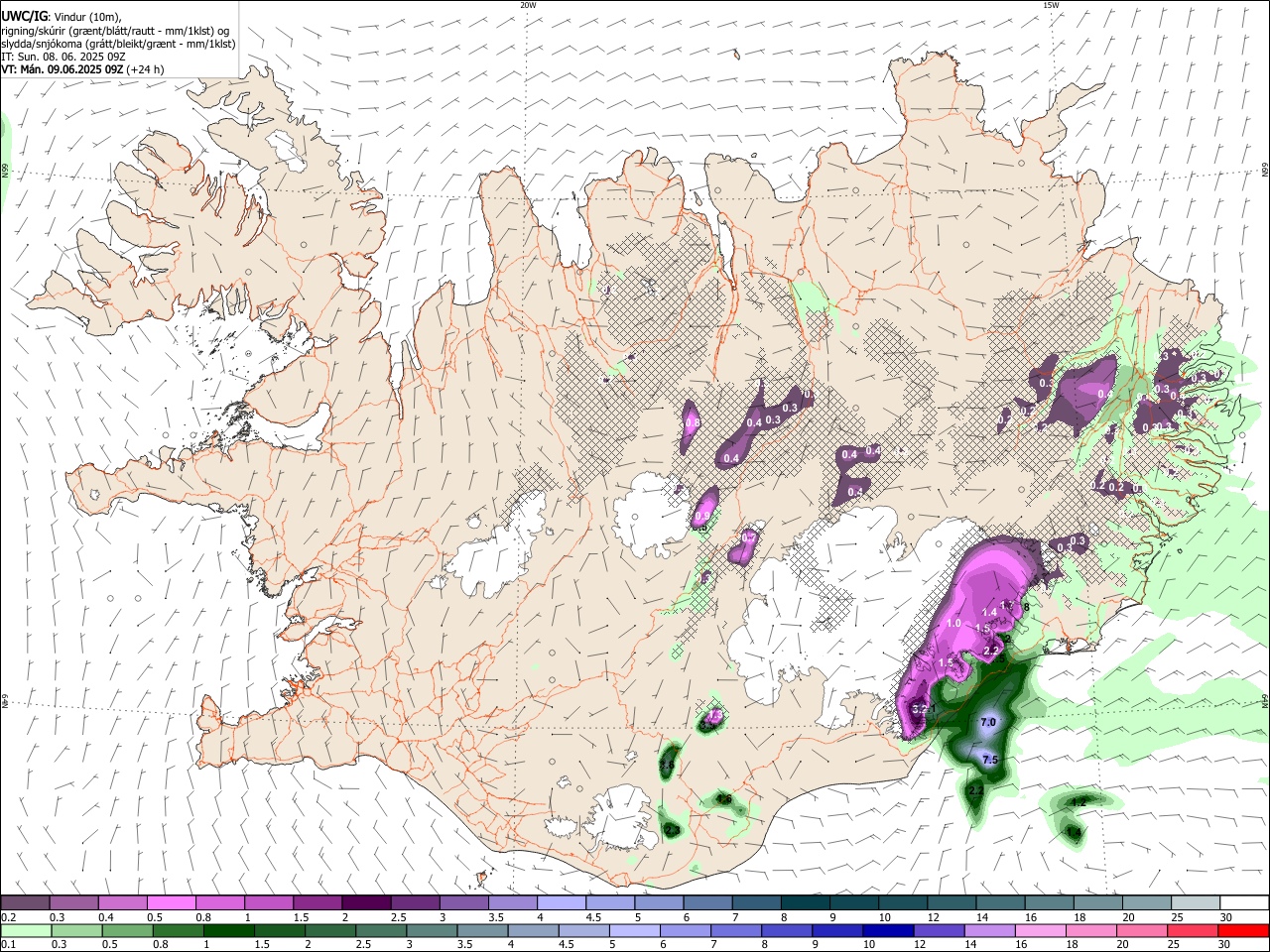Click the "0.8" snow value on the map
Viewport: 1270px width, 952px height.
[x=693, y=422]
